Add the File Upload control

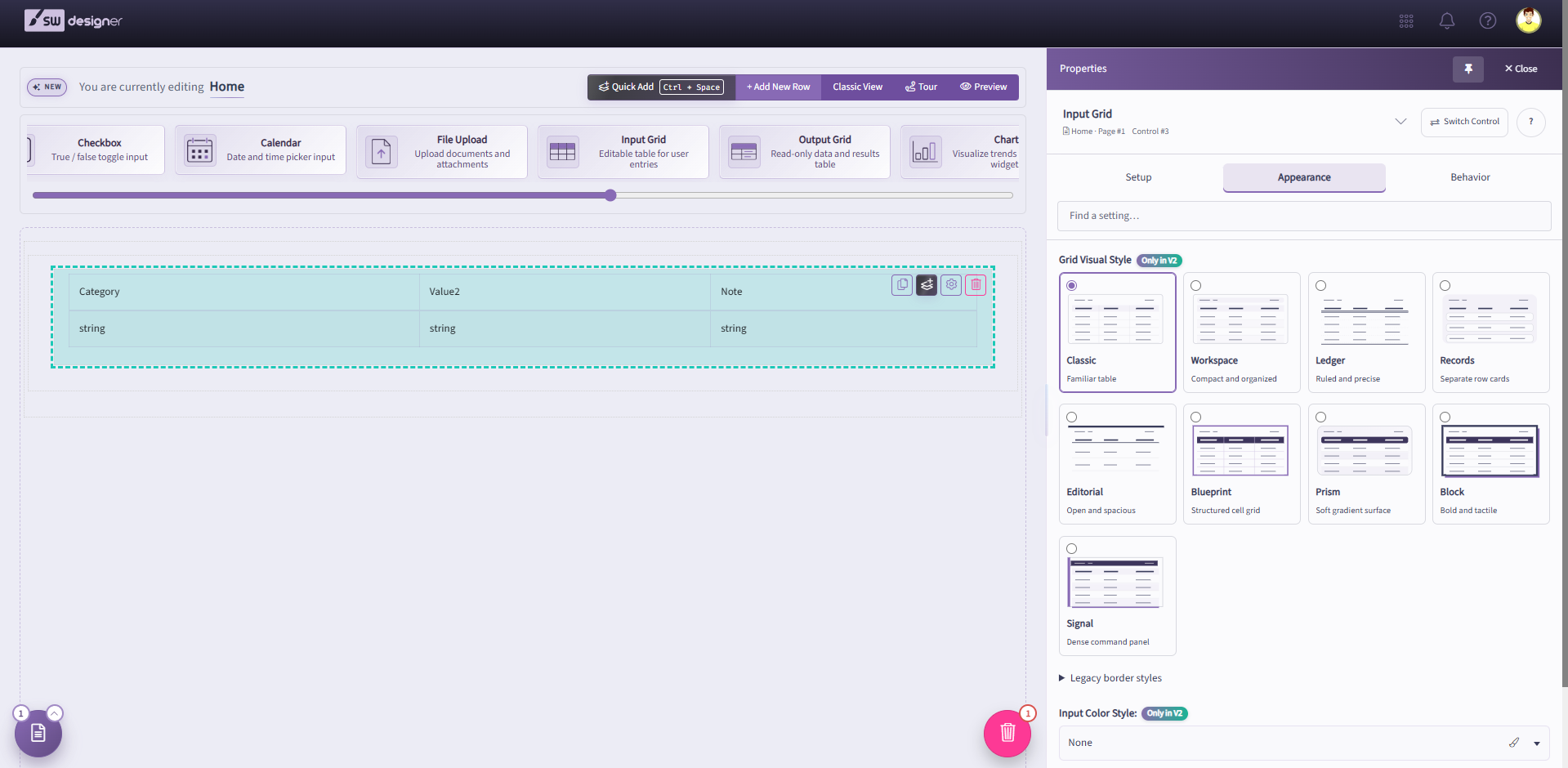[x=442, y=151]
